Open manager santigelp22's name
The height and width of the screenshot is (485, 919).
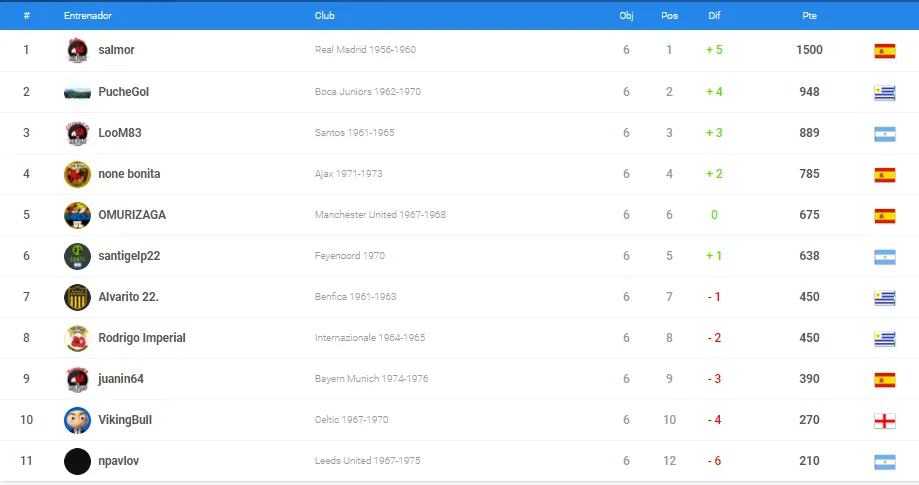coord(130,256)
